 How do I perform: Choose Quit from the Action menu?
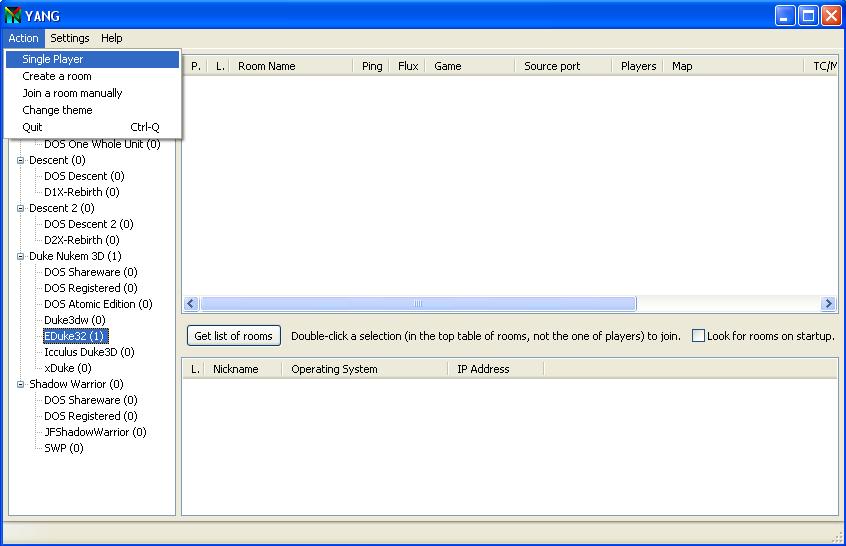pos(92,127)
